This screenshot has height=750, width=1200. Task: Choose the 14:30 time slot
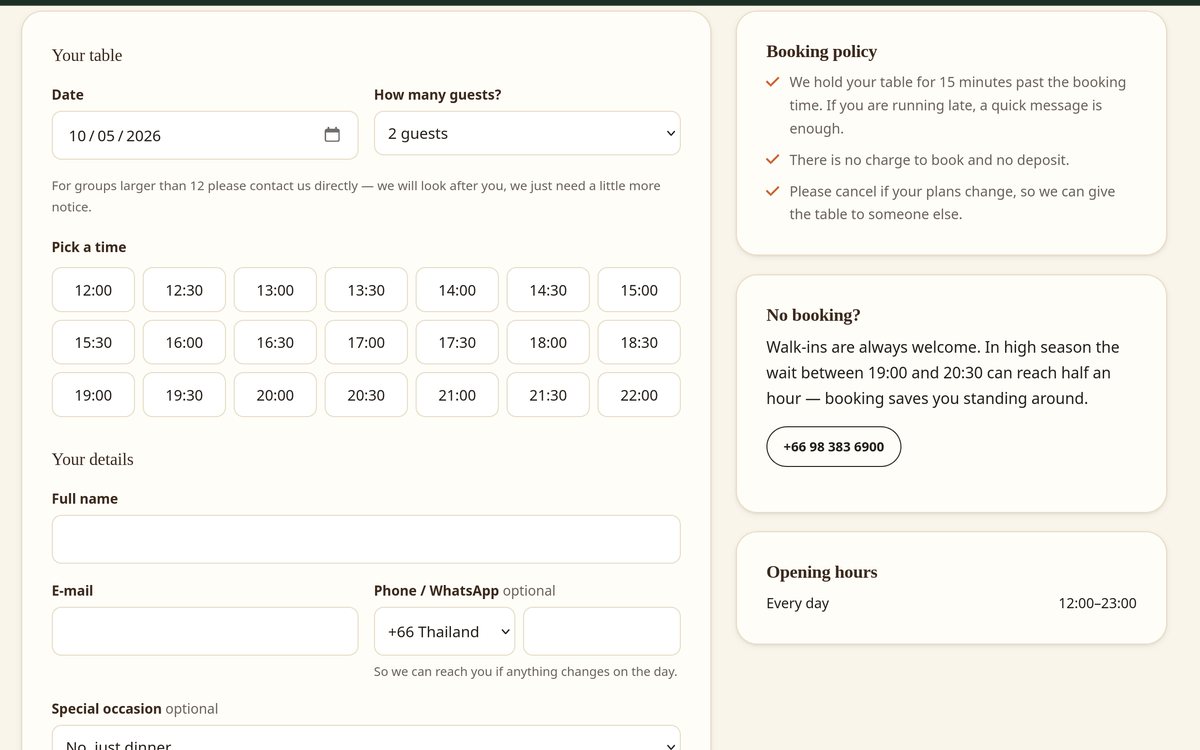548,290
